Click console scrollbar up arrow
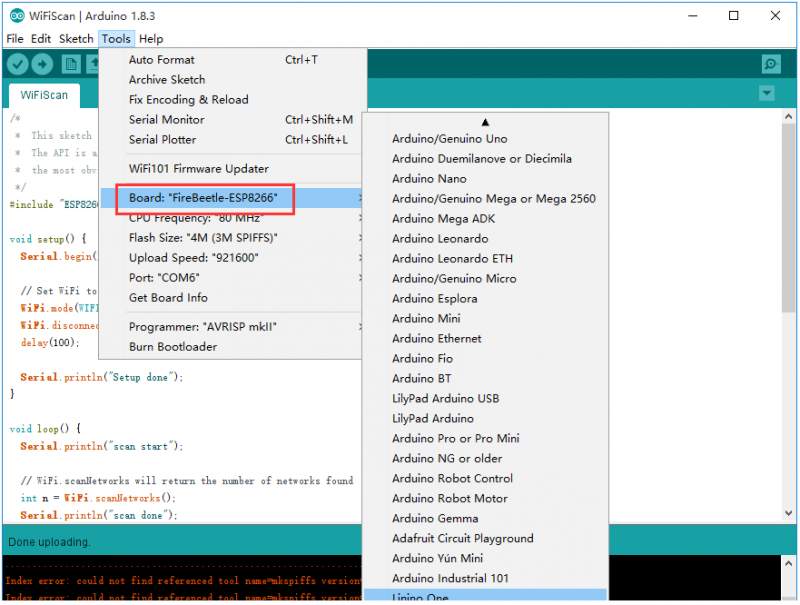Viewport: 800px width, 605px height. pyautogui.click(x=788, y=564)
